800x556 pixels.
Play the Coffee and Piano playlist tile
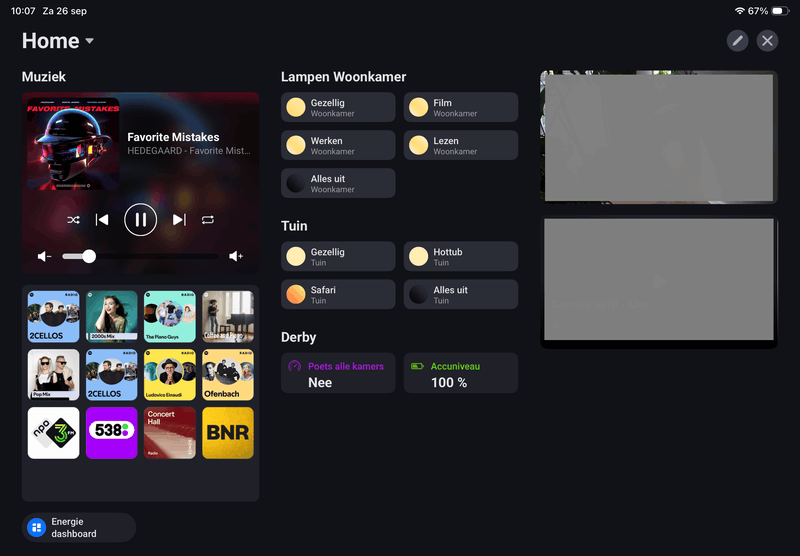(x=228, y=316)
